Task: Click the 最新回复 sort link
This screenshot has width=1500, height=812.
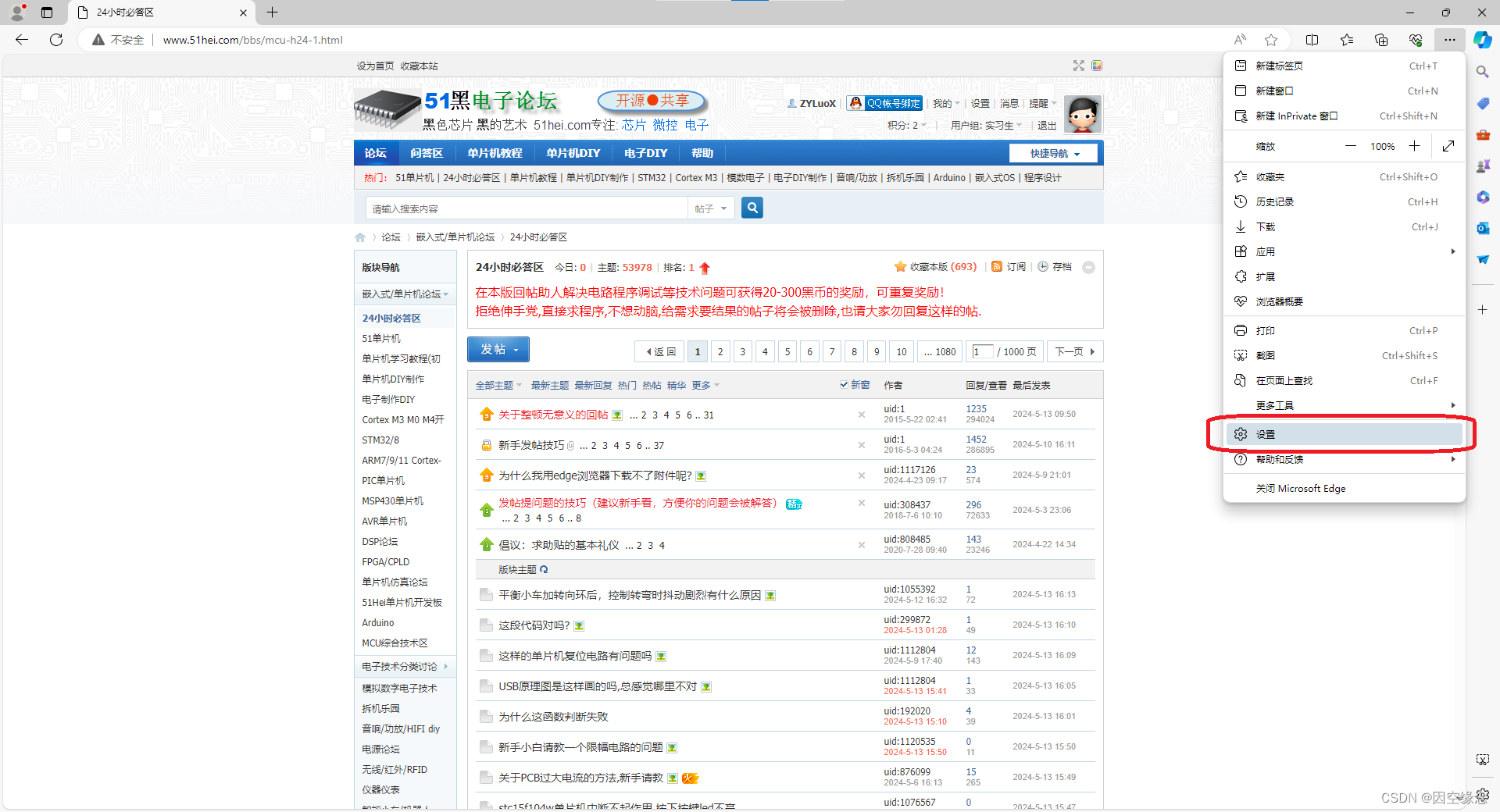Action: click(594, 385)
